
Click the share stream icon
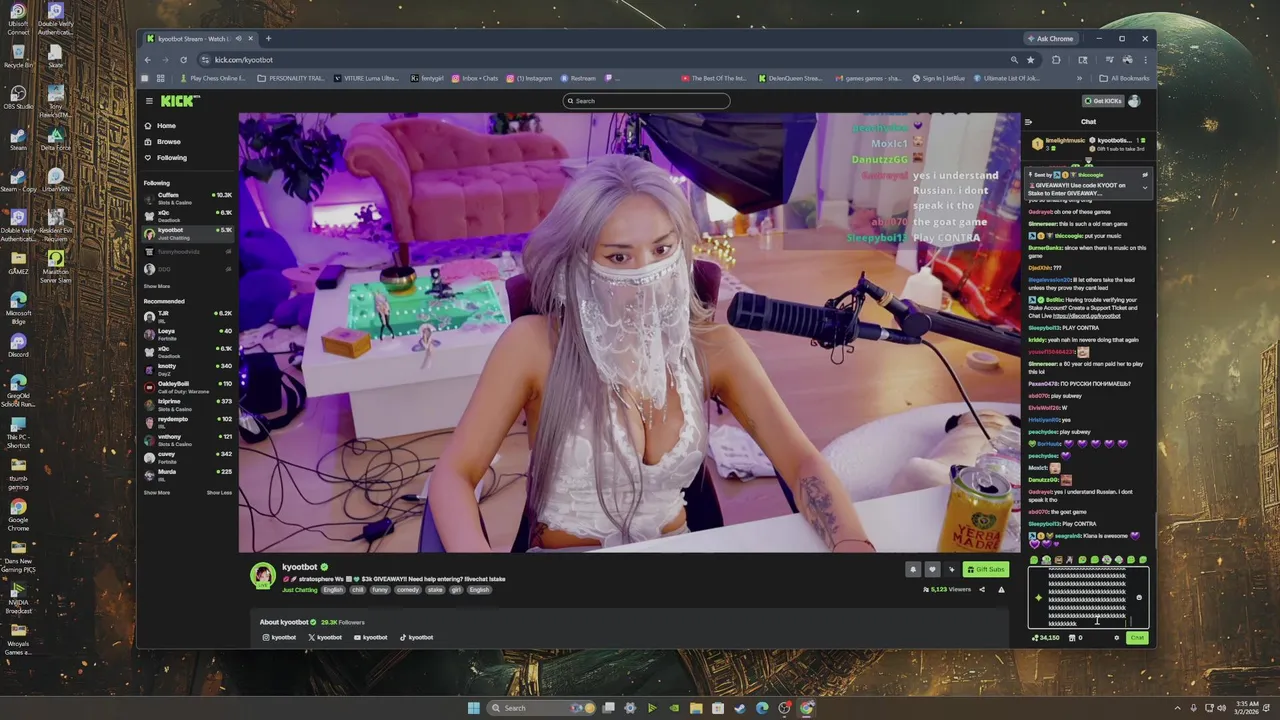pos(981,589)
